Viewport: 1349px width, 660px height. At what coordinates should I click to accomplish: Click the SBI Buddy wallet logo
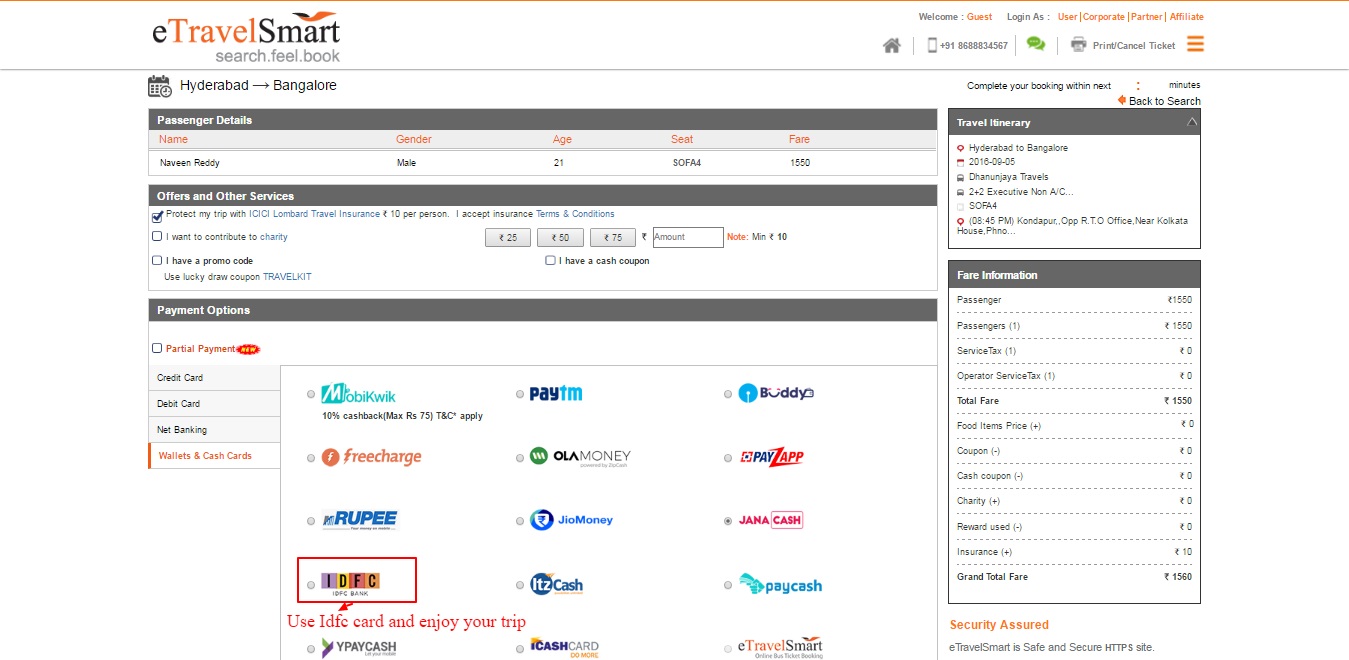[x=776, y=393]
